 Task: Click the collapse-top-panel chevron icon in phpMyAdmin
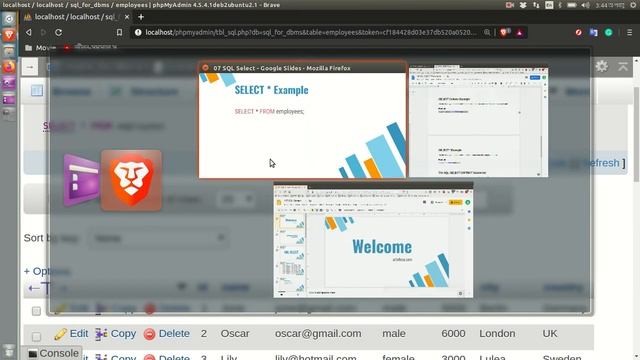pyautogui.click(x=623, y=67)
